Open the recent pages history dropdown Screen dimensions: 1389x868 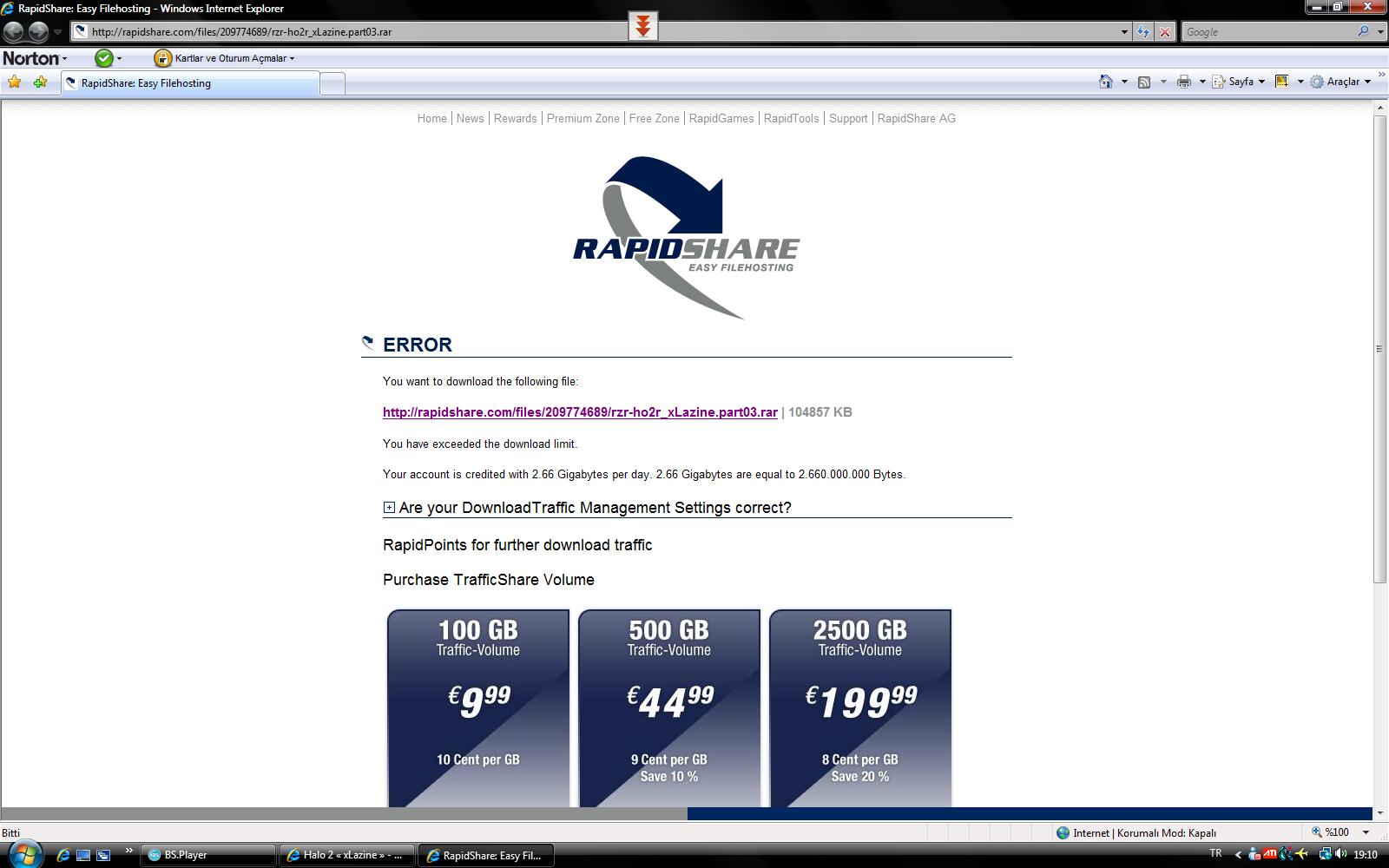tap(57, 32)
